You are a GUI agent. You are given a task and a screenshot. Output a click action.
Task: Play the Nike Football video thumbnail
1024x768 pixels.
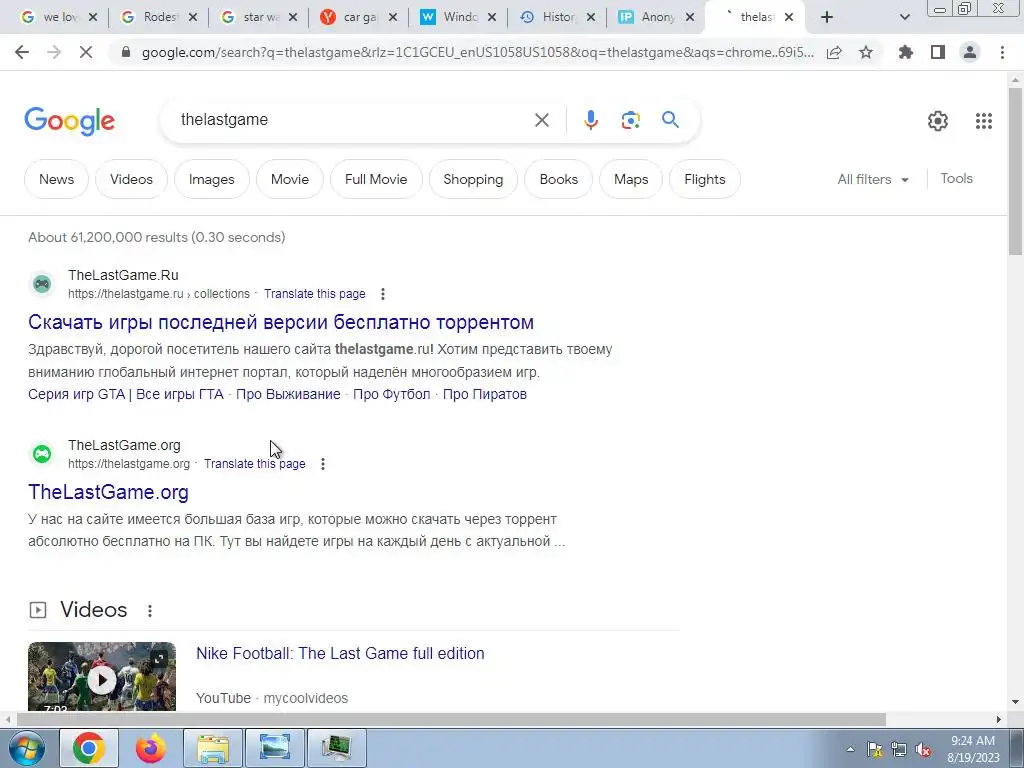click(102, 677)
